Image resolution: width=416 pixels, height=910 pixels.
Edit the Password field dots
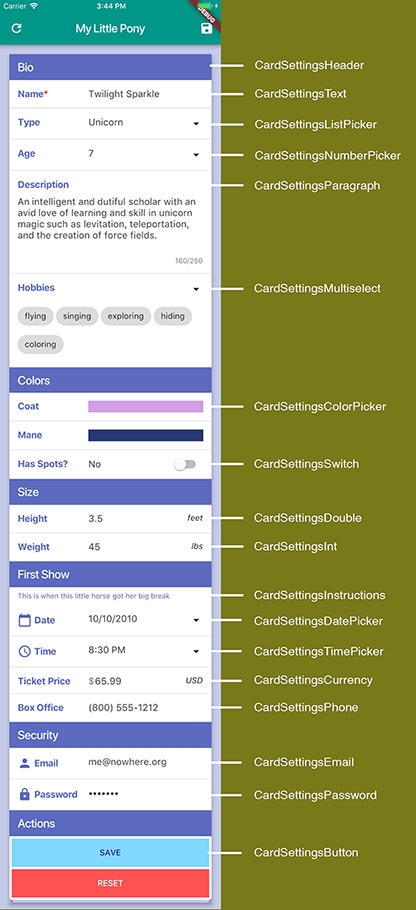point(103,794)
